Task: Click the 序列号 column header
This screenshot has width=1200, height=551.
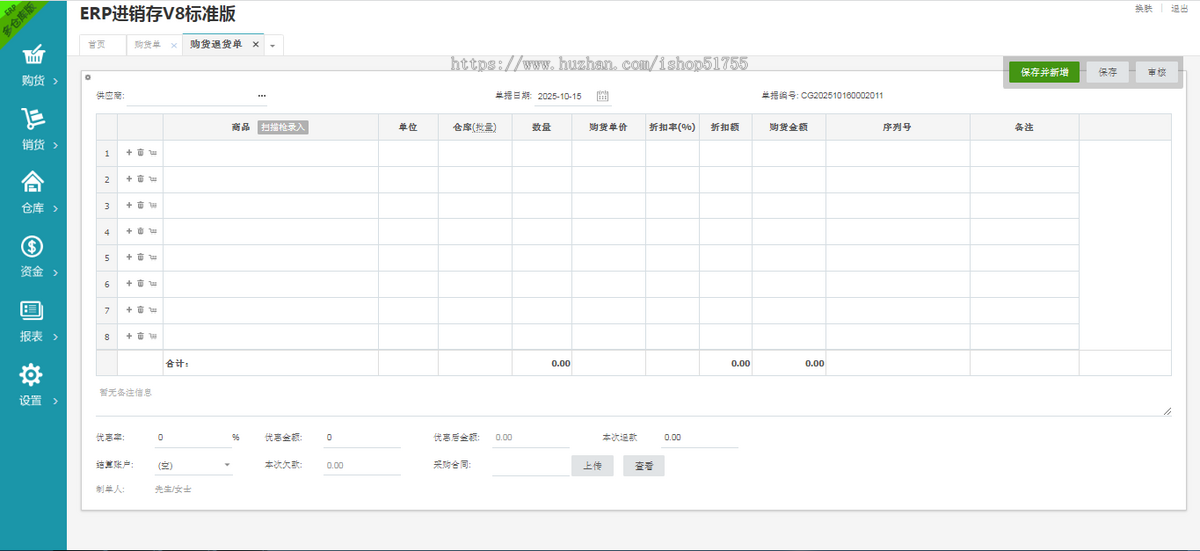Action: click(898, 128)
